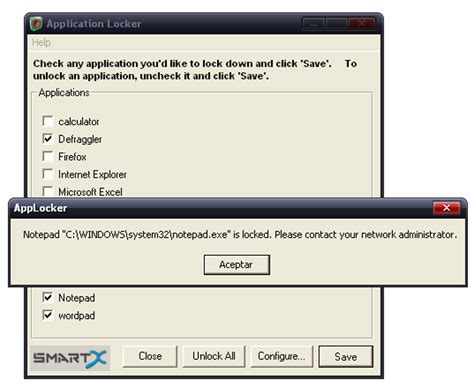Image resolution: width=474 pixels, height=387 pixels.
Task: Maximize the Application Locker window
Action: click(336, 24)
